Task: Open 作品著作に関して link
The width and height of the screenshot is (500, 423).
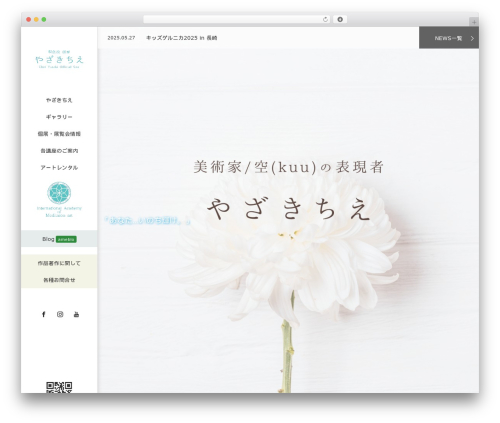Action: click(x=59, y=263)
